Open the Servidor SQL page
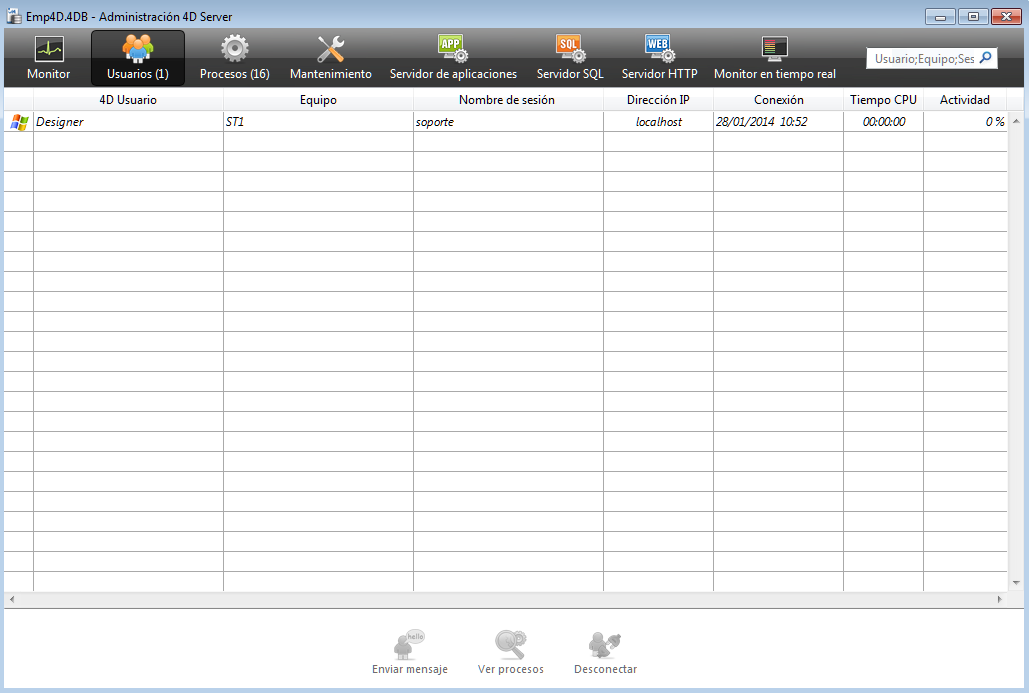 pos(570,58)
